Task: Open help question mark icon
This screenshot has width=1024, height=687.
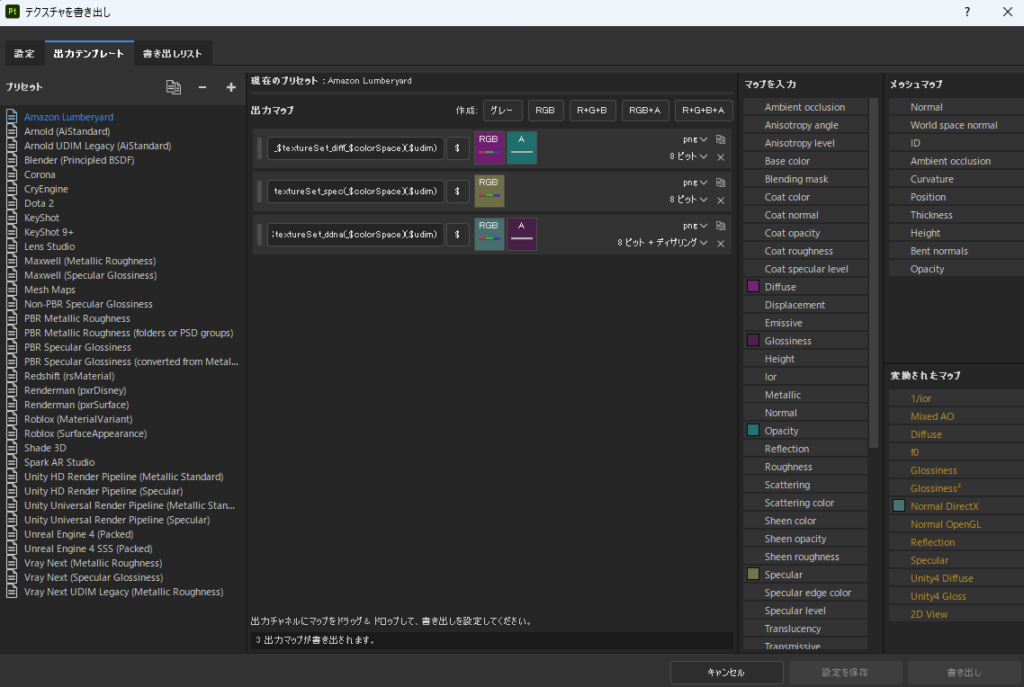Action: tap(967, 12)
